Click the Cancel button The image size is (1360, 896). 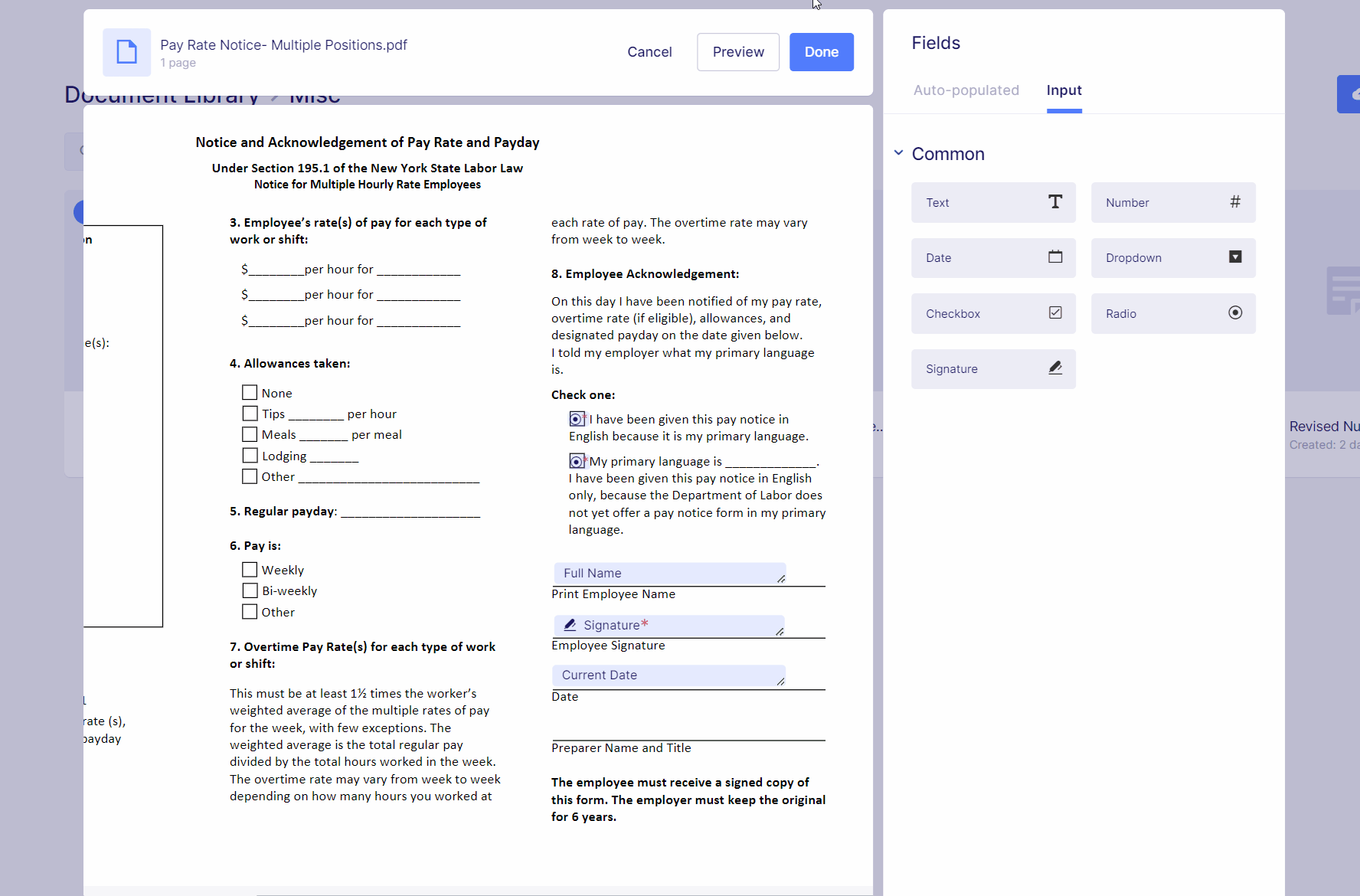pyautogui.click(x=649, y=52)
